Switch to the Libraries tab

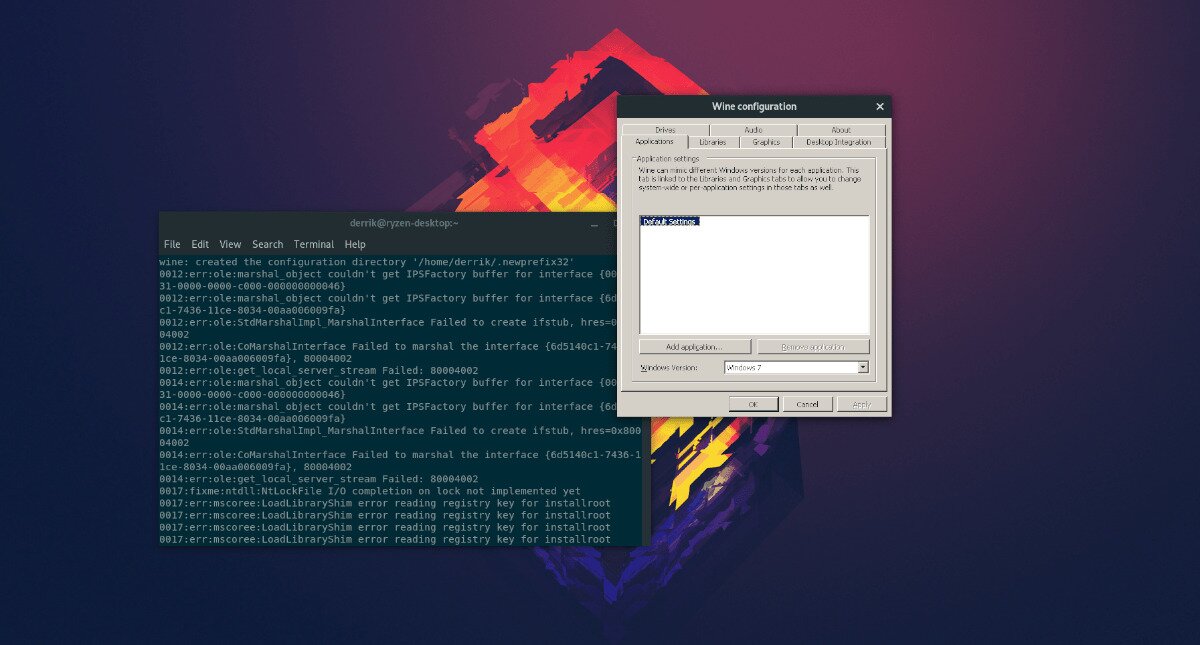click(714, 141)
